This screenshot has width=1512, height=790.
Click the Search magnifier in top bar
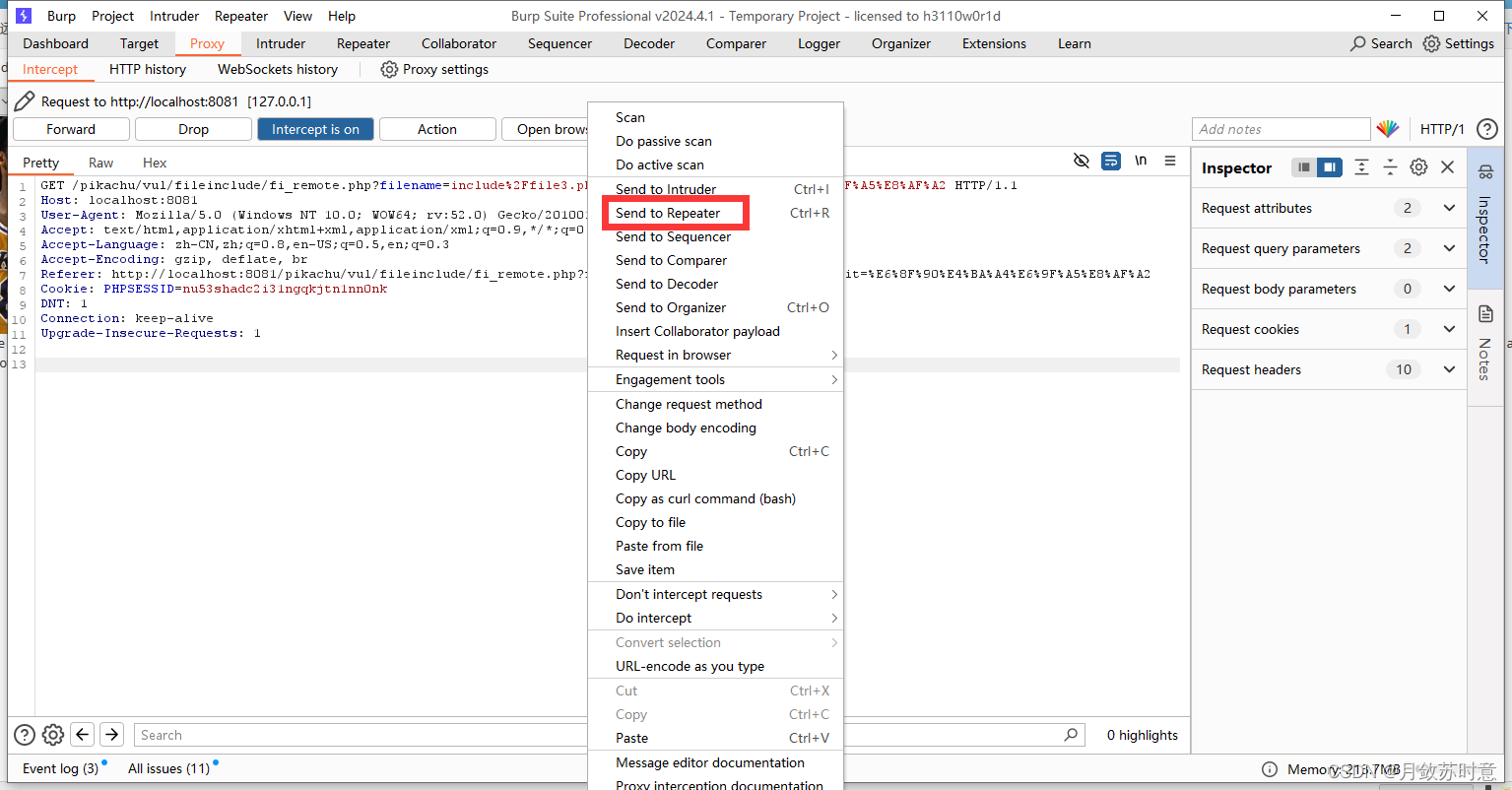(x=1358, y=43)
